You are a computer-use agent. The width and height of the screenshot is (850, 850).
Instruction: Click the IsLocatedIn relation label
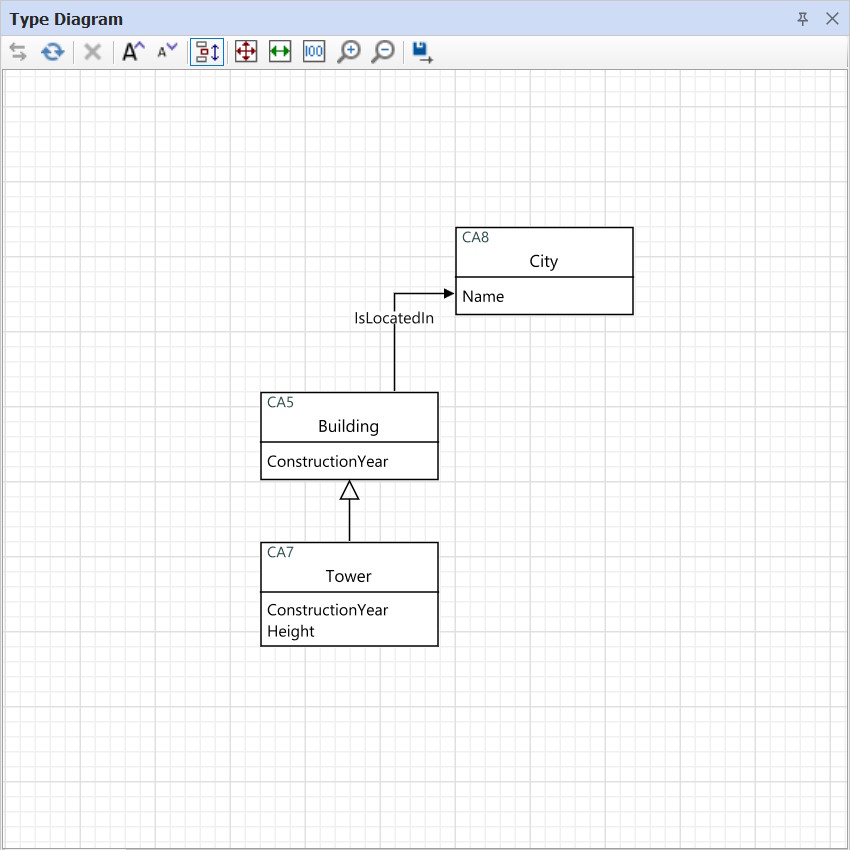394,318
